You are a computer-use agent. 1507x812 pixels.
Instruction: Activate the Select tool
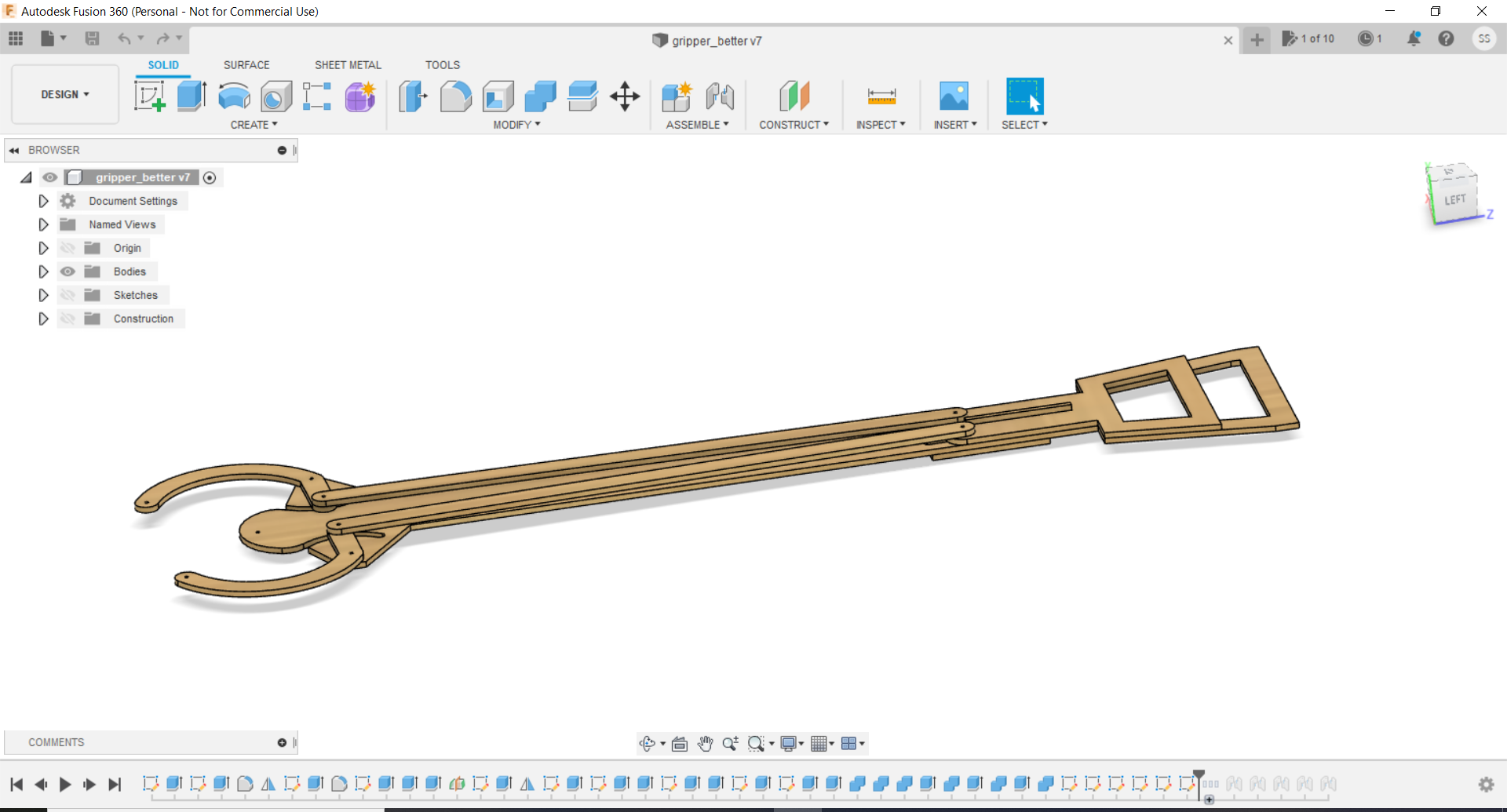(x=1025, y=96)
